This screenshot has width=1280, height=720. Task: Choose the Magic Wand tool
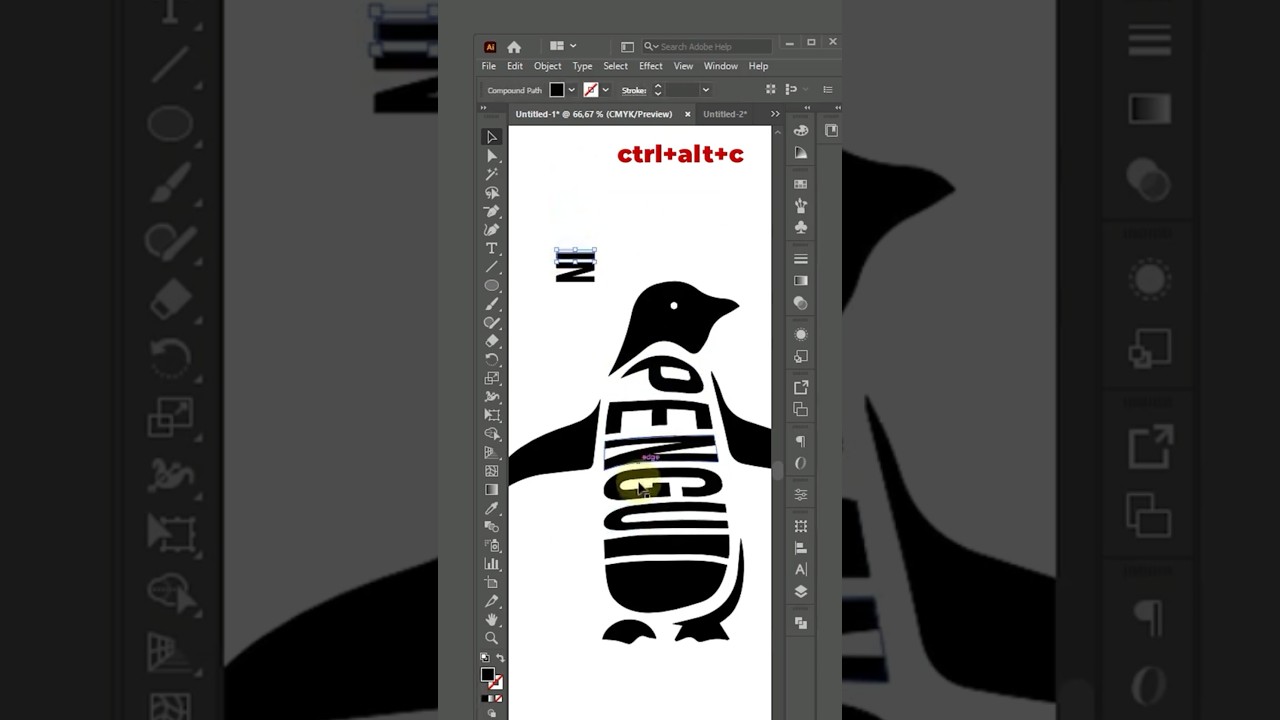492,174
